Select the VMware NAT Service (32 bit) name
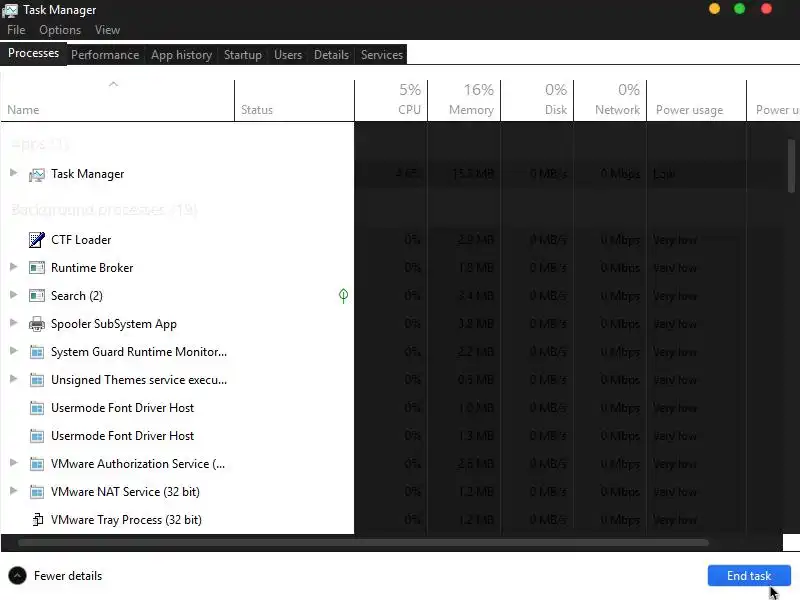The image size is (800, 600). point(125,492)
